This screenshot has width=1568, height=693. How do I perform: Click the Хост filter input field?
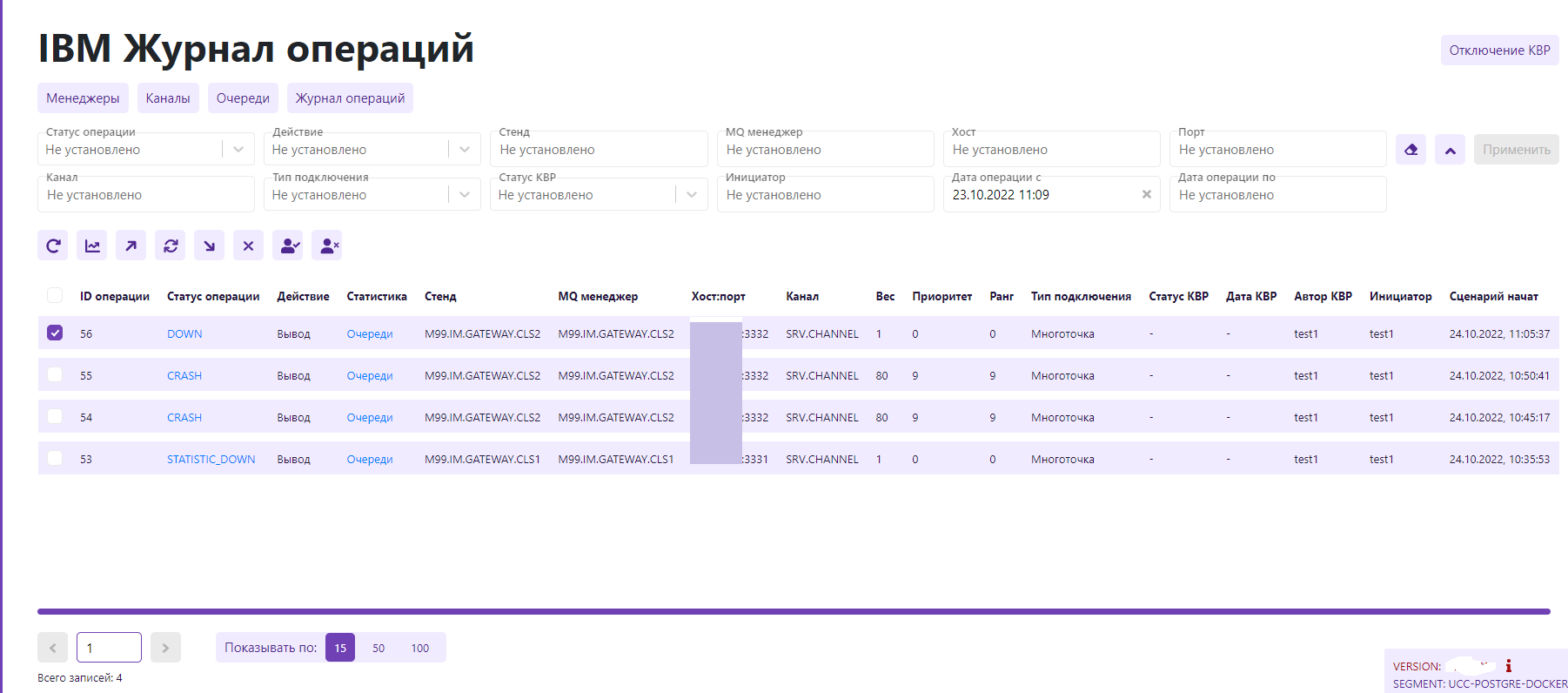coord(1051,150)
